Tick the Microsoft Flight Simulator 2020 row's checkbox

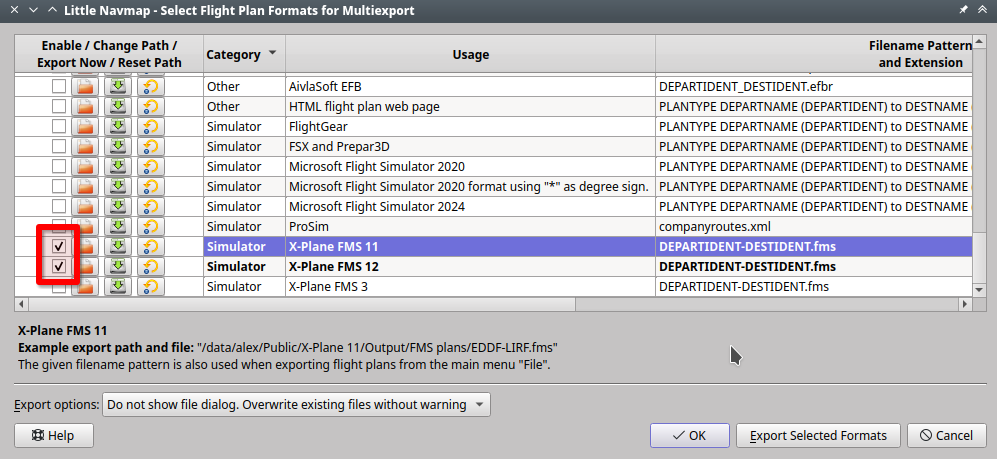tap(58, 167)
